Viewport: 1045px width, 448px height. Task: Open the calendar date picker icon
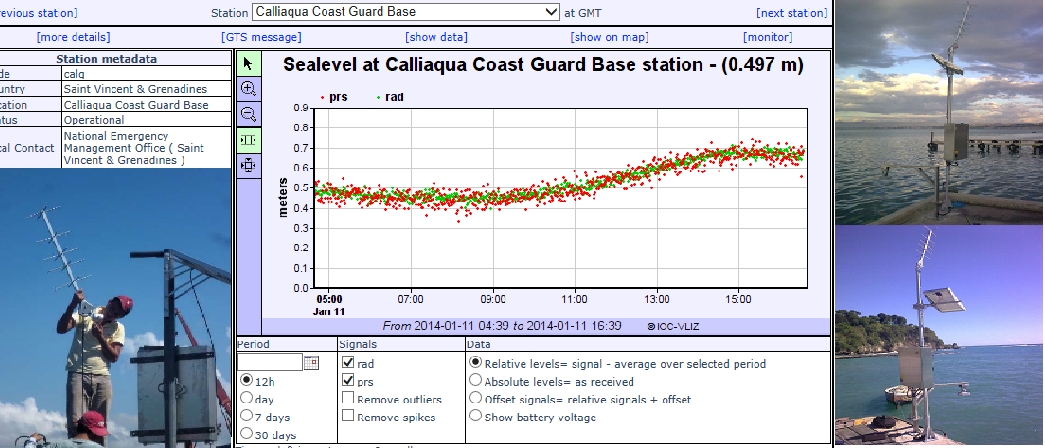pyautogui.click(x=311, y=362)
